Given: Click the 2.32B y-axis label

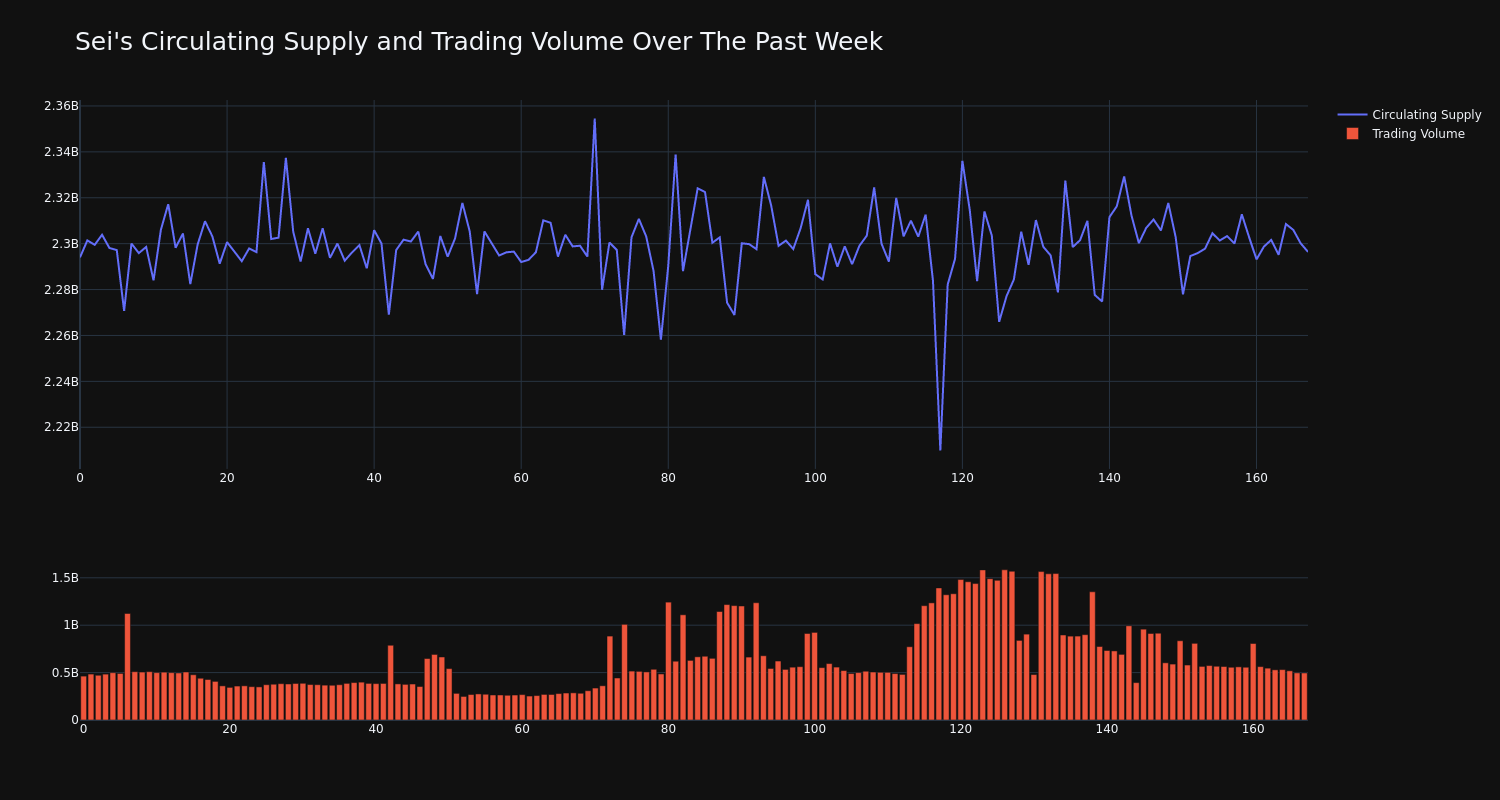Looking at the screenshot, I should (61, 198).
